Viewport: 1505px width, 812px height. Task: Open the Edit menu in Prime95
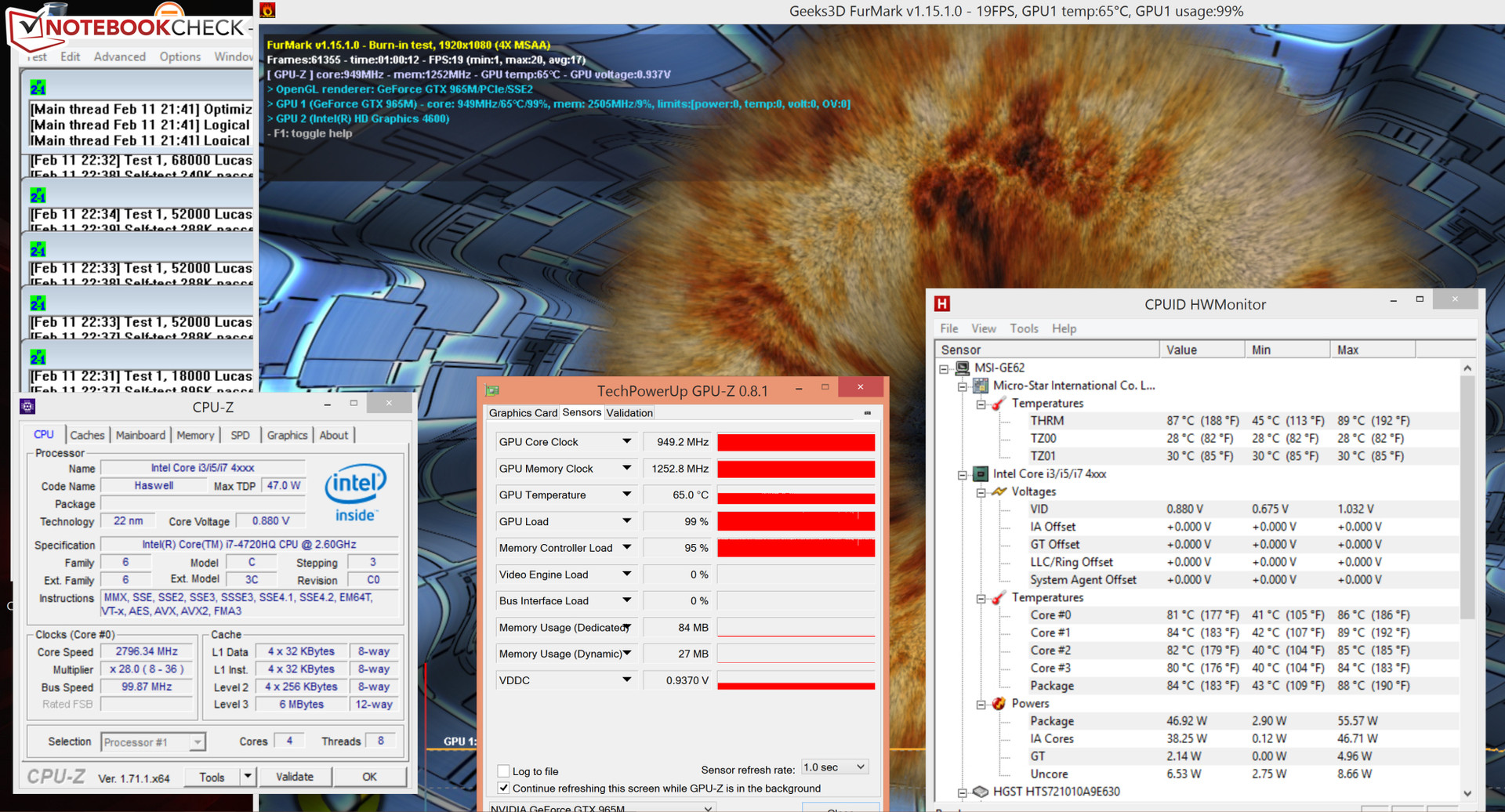coord(71,56)
